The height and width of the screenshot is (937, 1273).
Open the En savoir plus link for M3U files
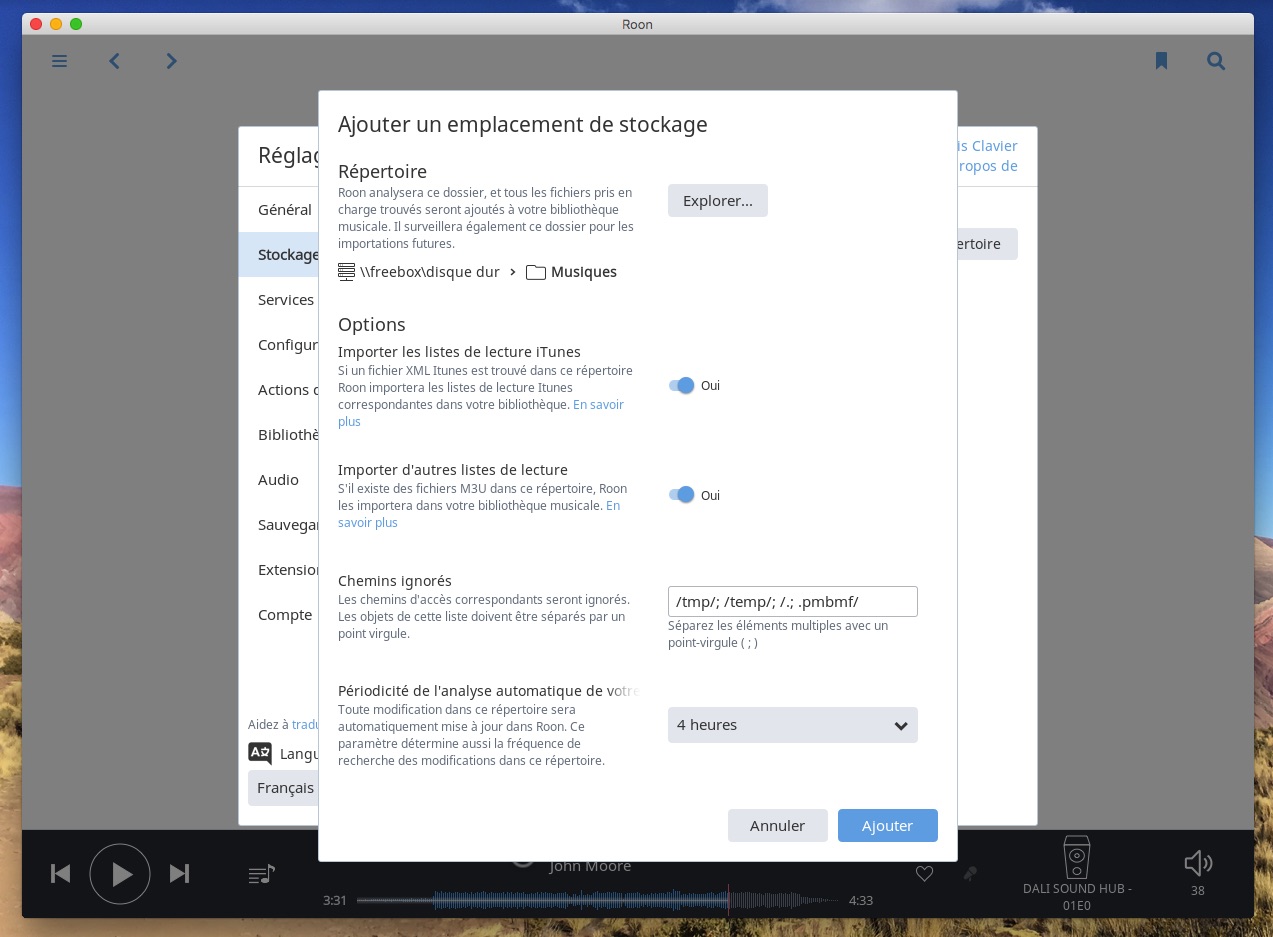[368, 522]
